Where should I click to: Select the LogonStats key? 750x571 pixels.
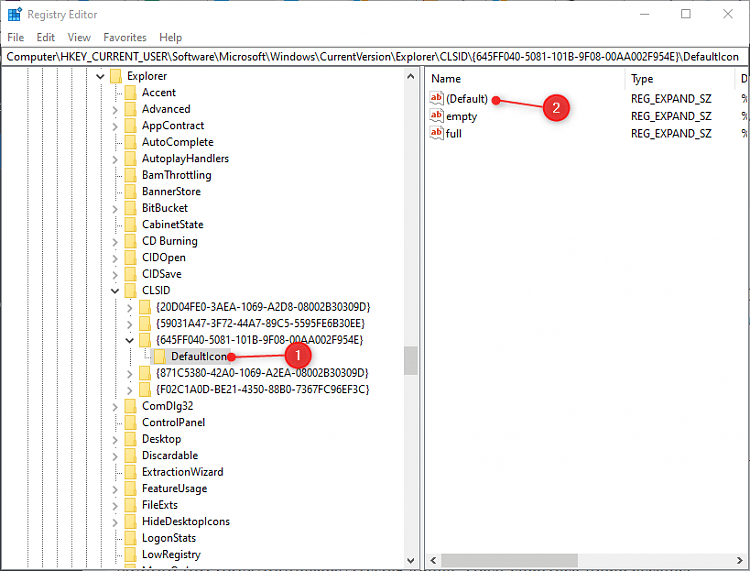169,538
